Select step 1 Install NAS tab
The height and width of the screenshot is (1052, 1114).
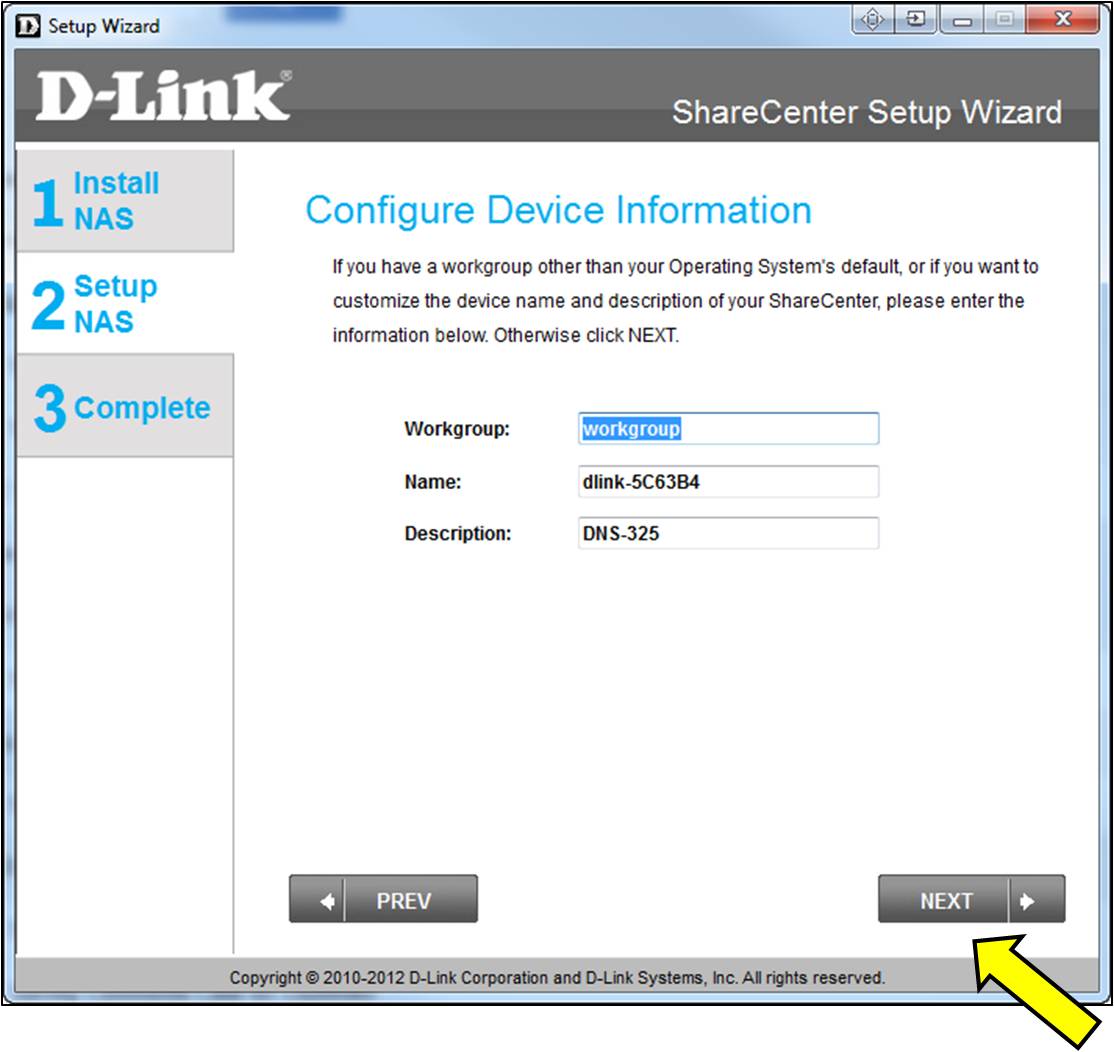125,200
